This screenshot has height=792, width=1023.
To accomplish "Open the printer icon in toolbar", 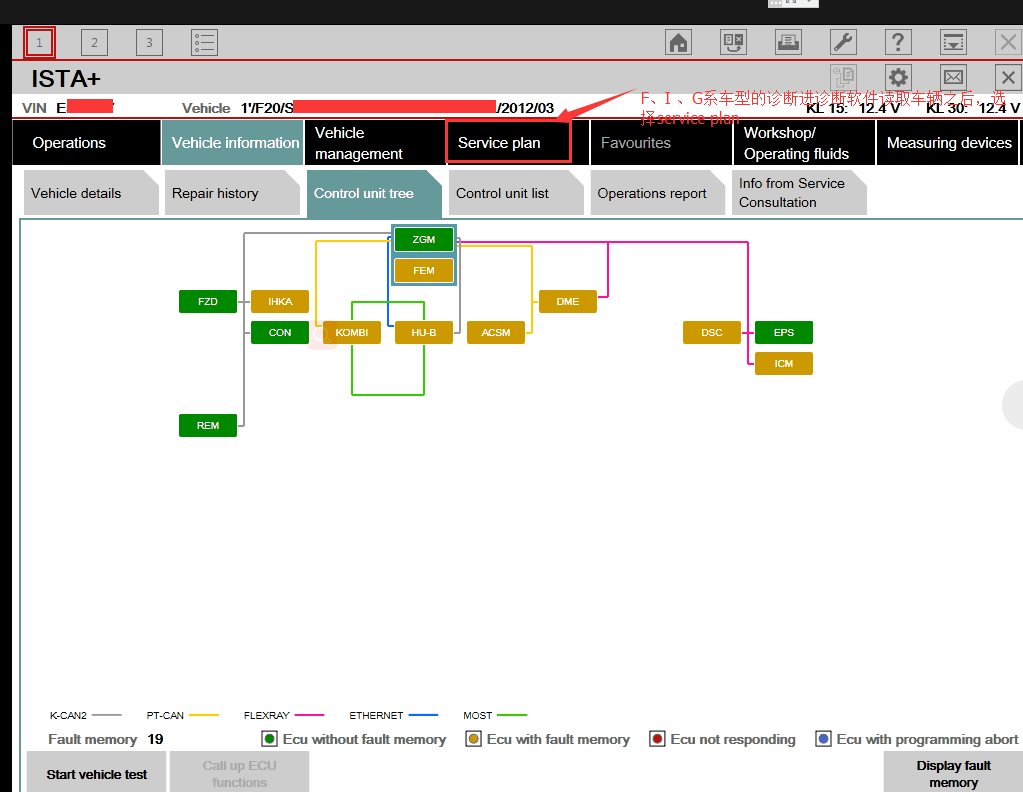I will pyautogui.click(x=788, y=42).
